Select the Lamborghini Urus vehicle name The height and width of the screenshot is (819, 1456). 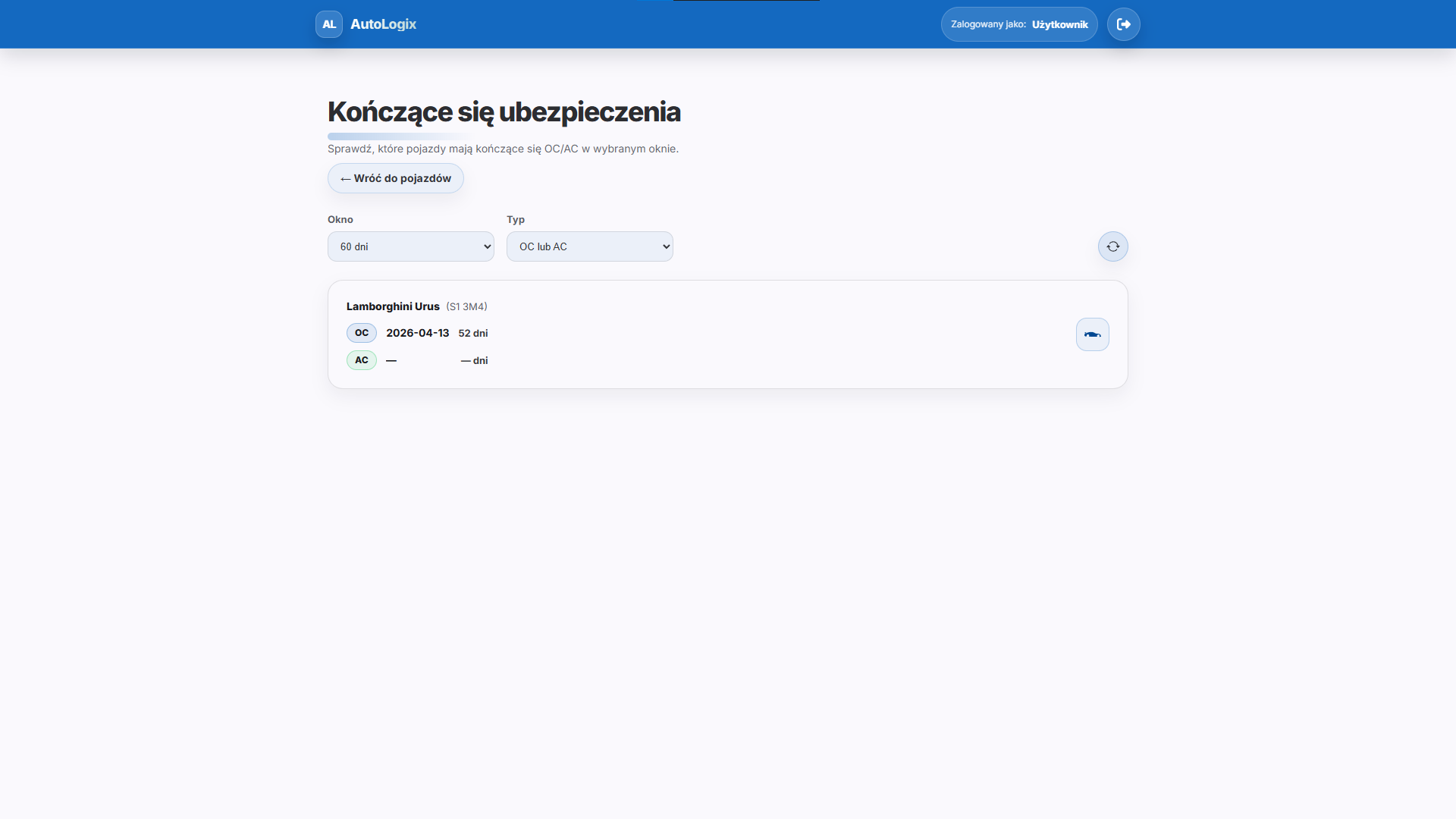click(x=393, y=306)
